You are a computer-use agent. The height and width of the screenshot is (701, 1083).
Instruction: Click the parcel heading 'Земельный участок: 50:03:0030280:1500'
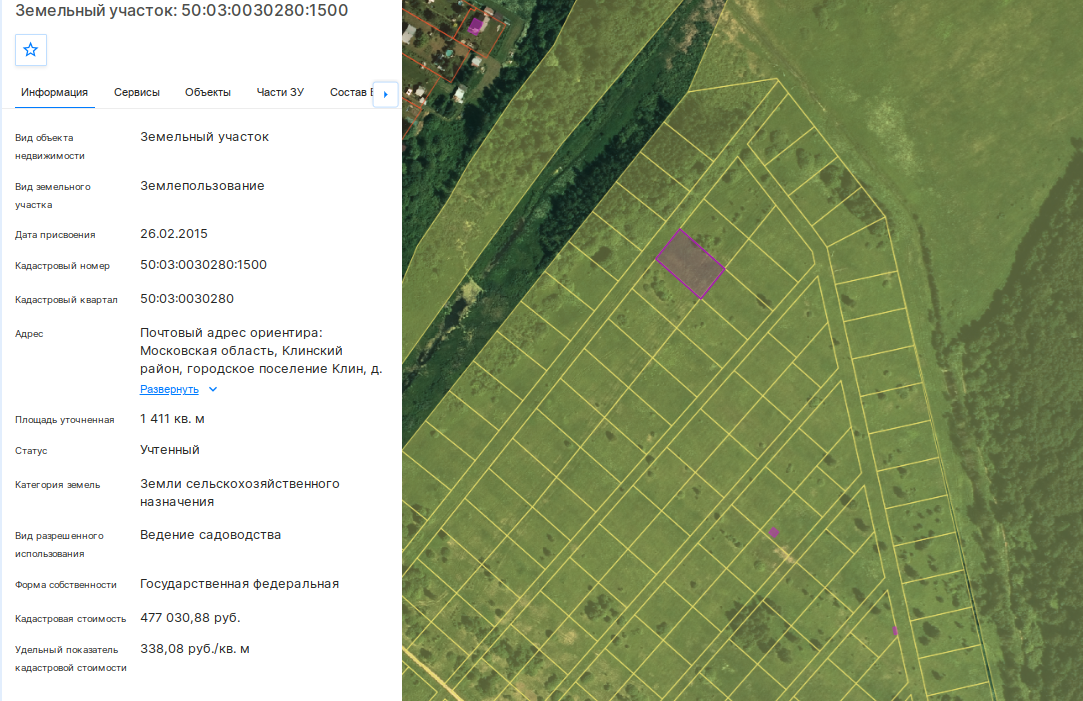click(182, 10)
